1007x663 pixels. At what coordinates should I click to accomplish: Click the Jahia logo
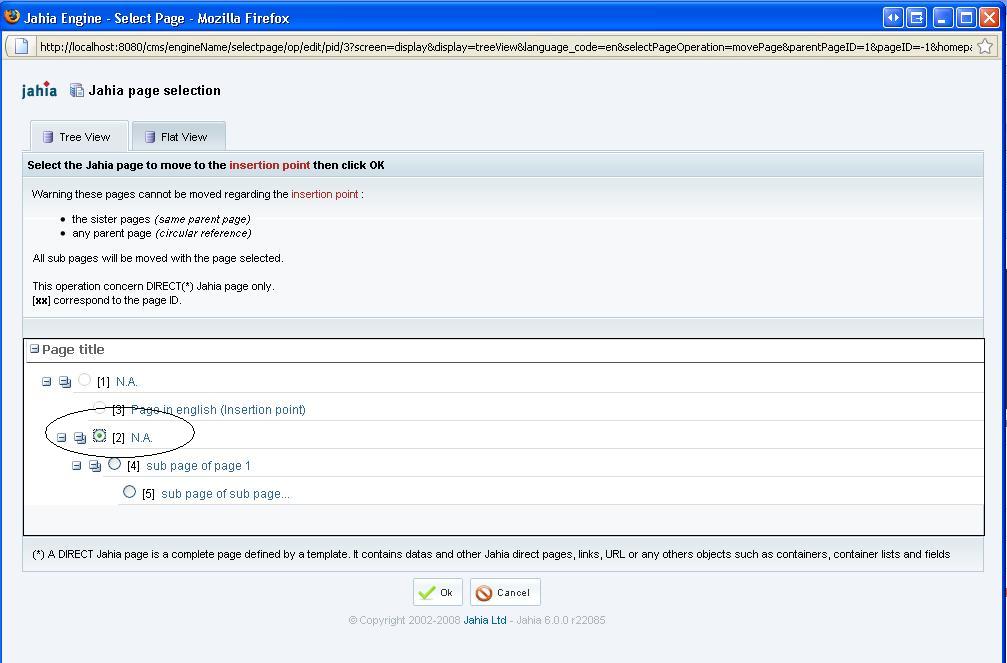coord(39,90)
